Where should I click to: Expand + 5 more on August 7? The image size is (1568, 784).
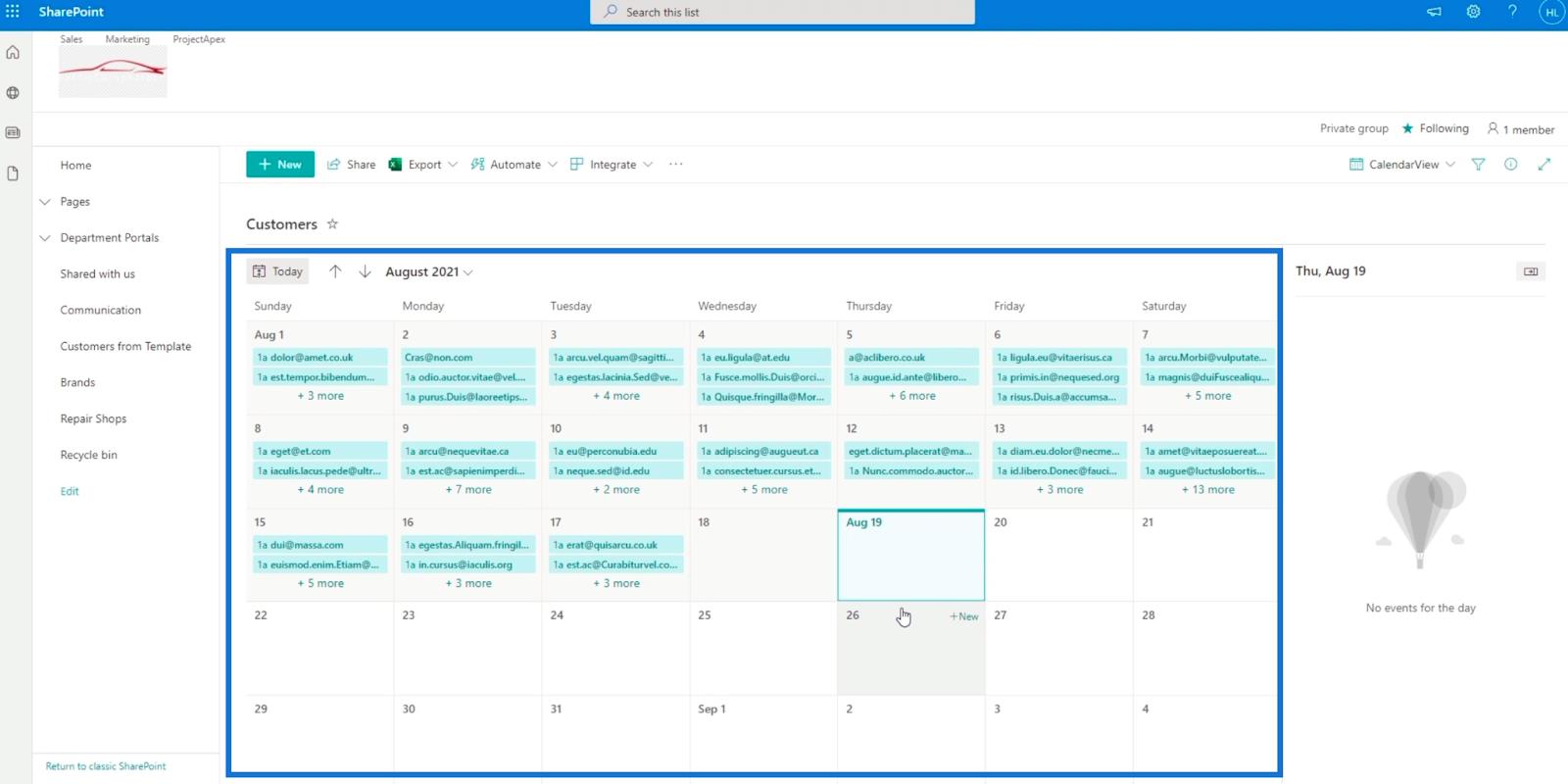(1207, 396)
